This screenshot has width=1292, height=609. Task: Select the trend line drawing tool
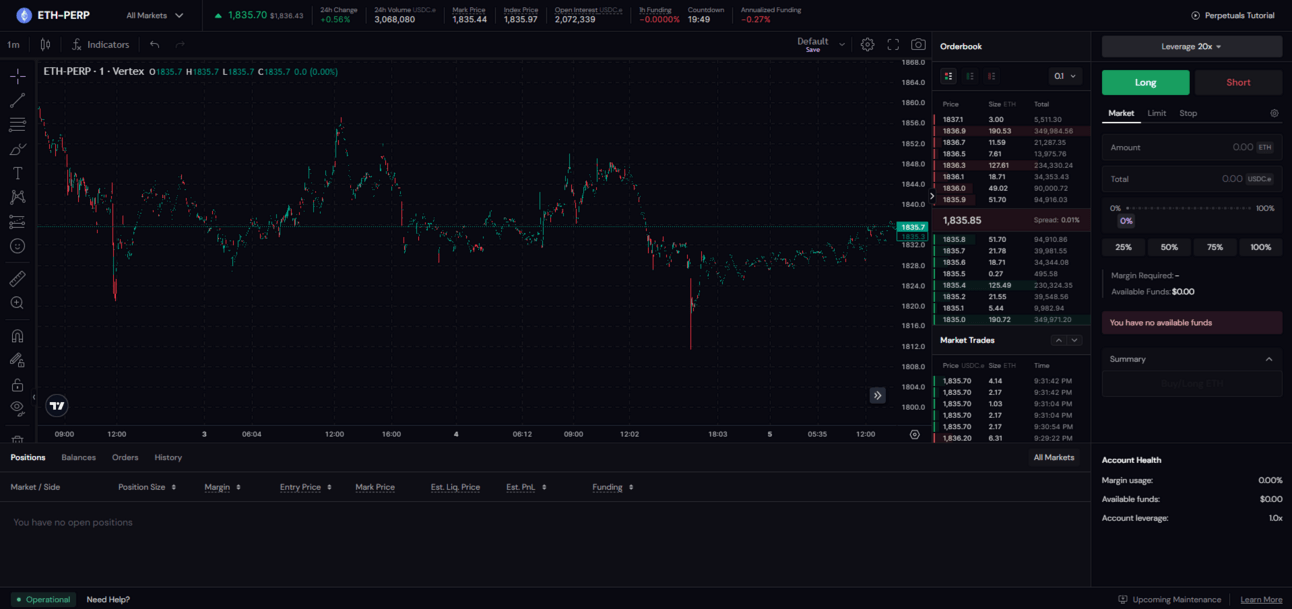point(17,100)
